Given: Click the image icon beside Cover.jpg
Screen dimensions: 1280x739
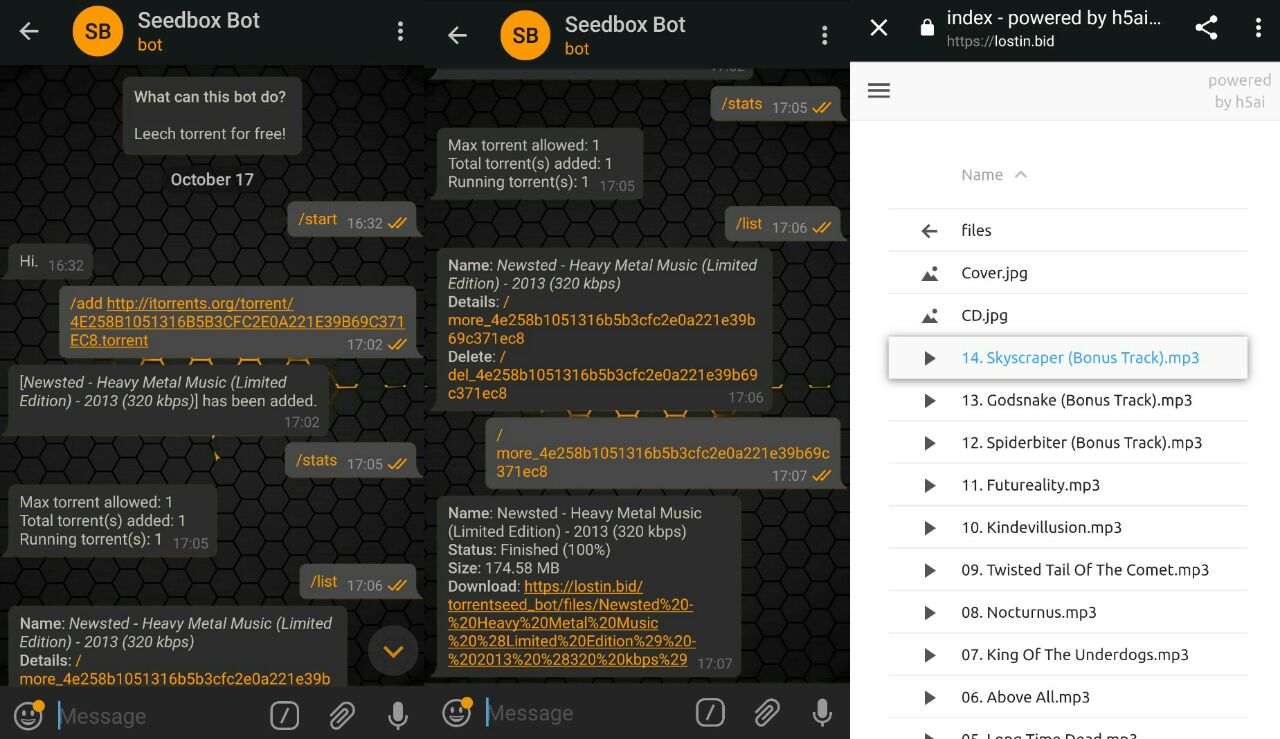Looking at the screenshot, I should (x=929, y=273).
